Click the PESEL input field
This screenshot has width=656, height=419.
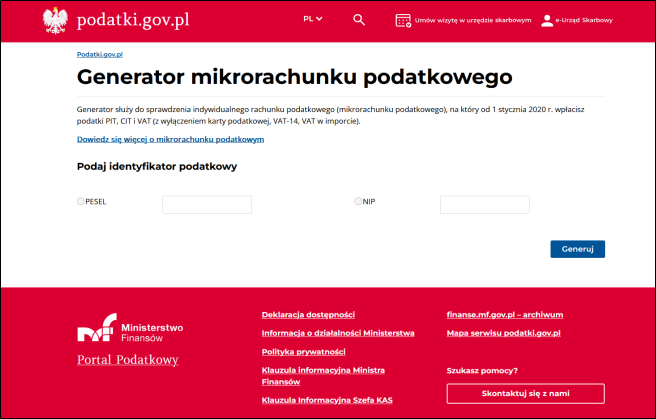[207, 204]
